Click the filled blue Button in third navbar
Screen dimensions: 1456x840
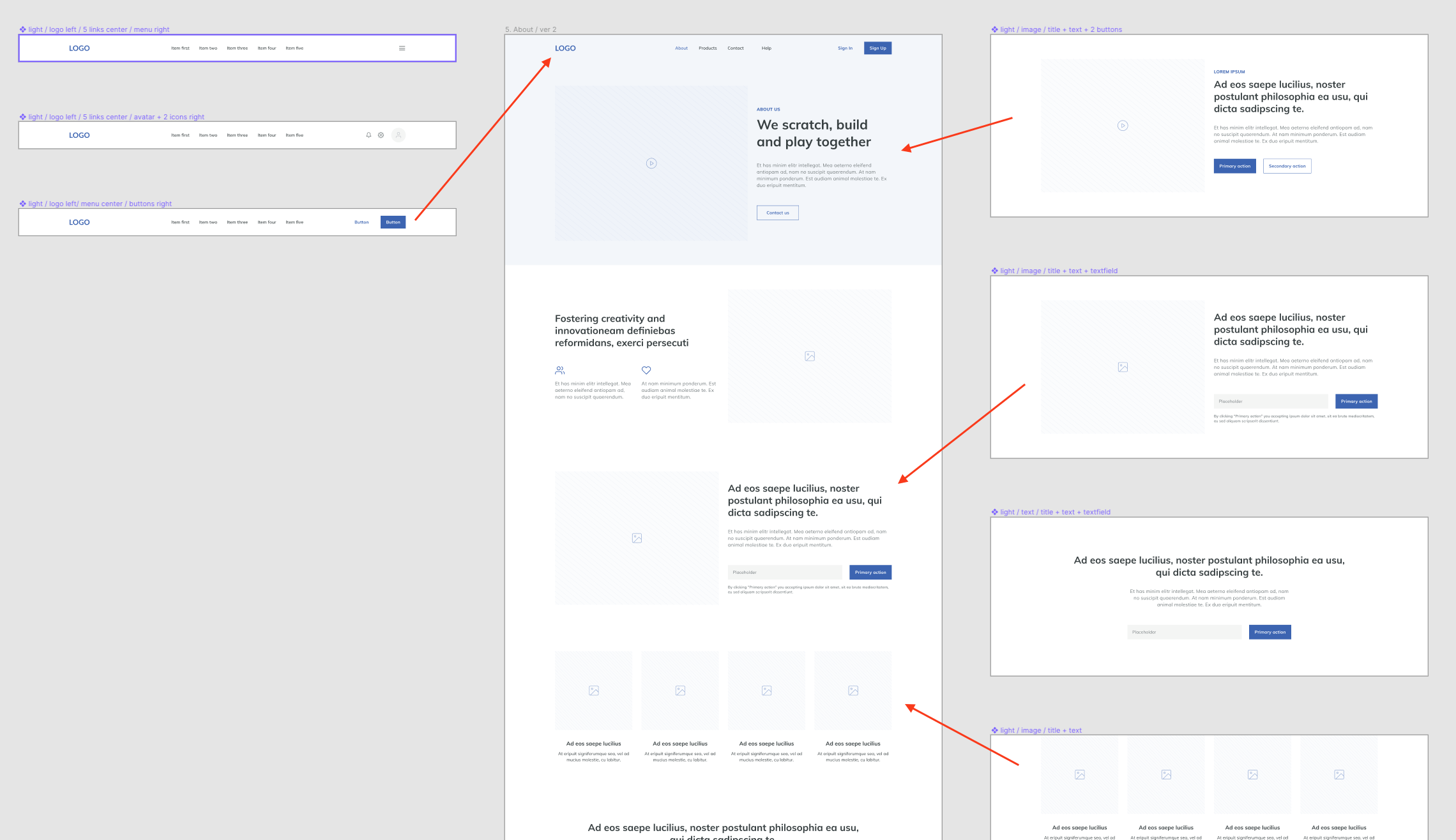(393, 222)
